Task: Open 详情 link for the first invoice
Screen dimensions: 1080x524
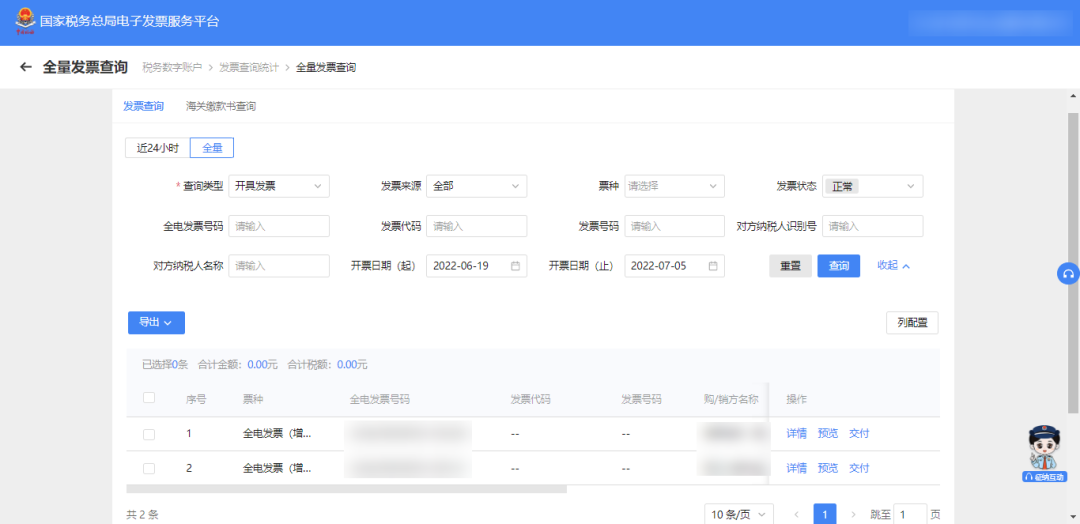Action: click(x=796, y=434)
